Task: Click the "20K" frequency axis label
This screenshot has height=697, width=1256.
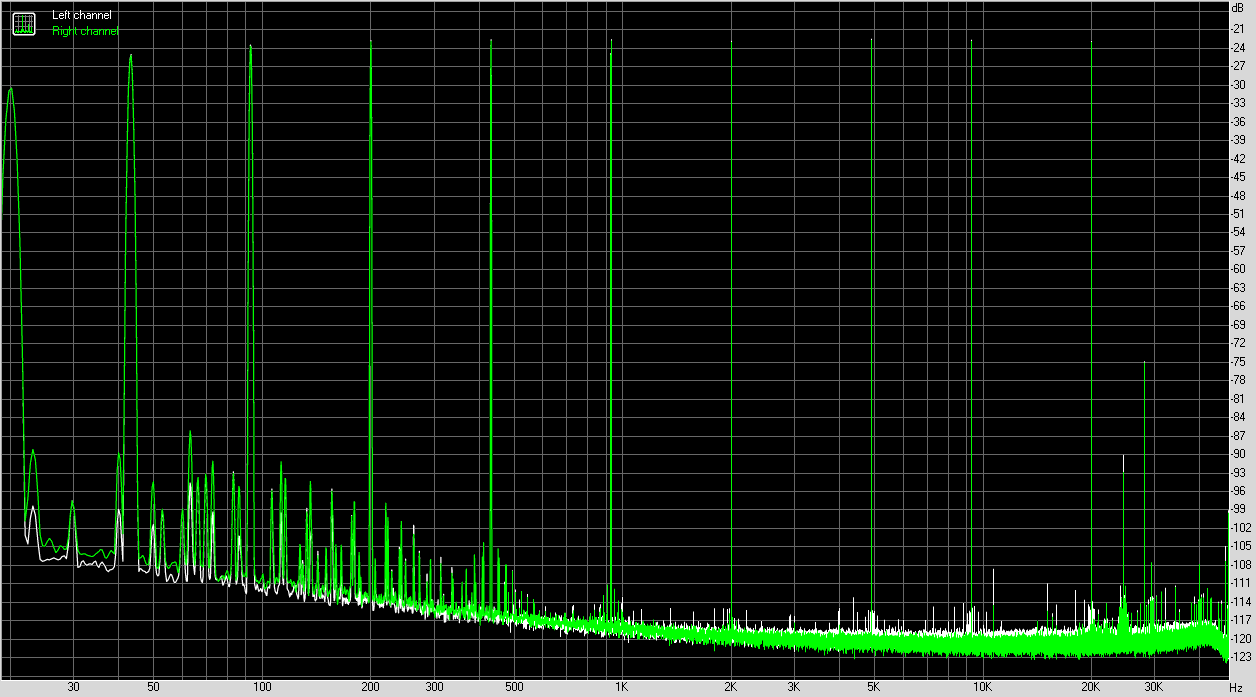Action: click(x=1091, y=687)
